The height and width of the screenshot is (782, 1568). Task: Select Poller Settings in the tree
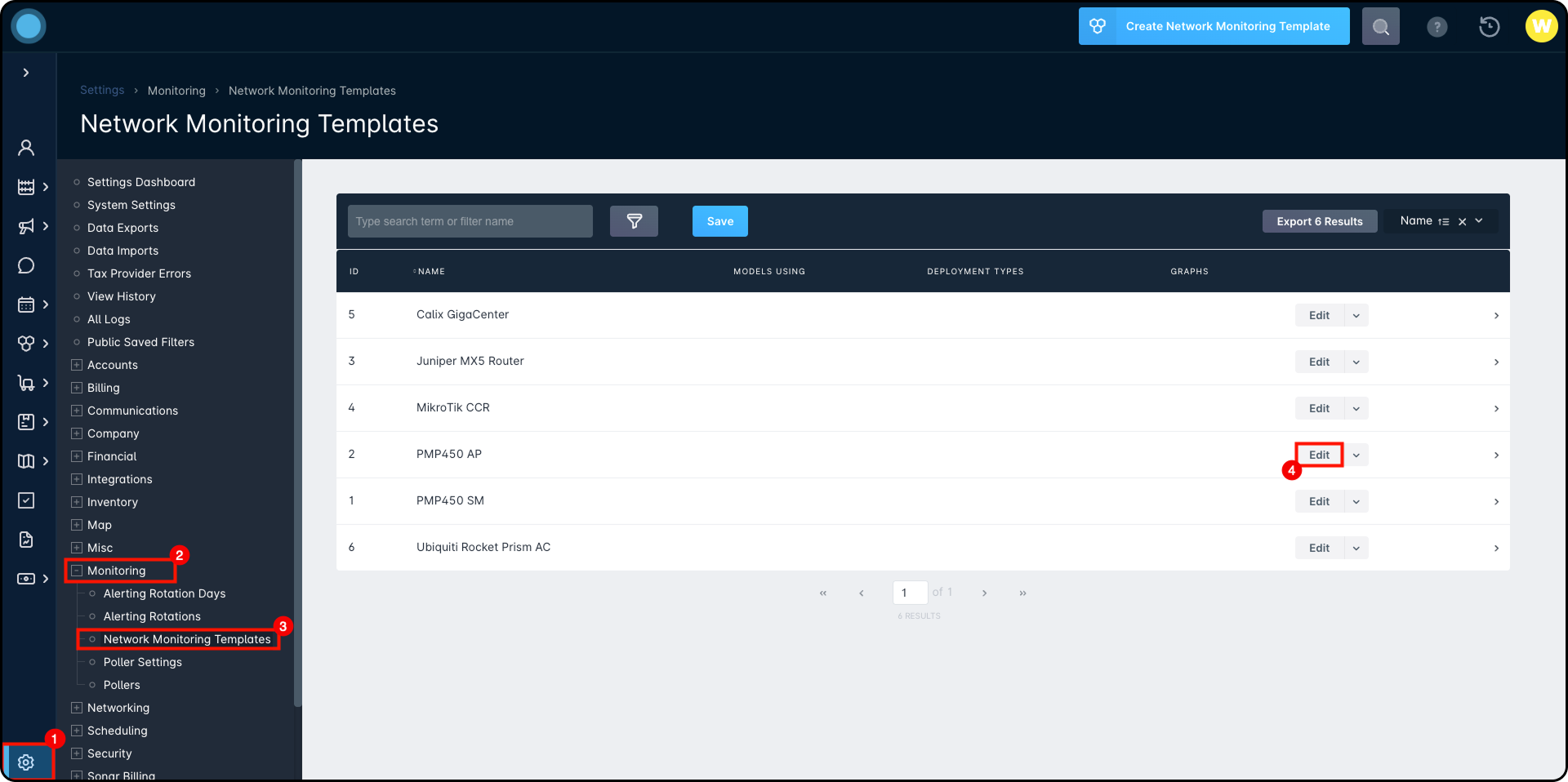(x=142, y=662)
